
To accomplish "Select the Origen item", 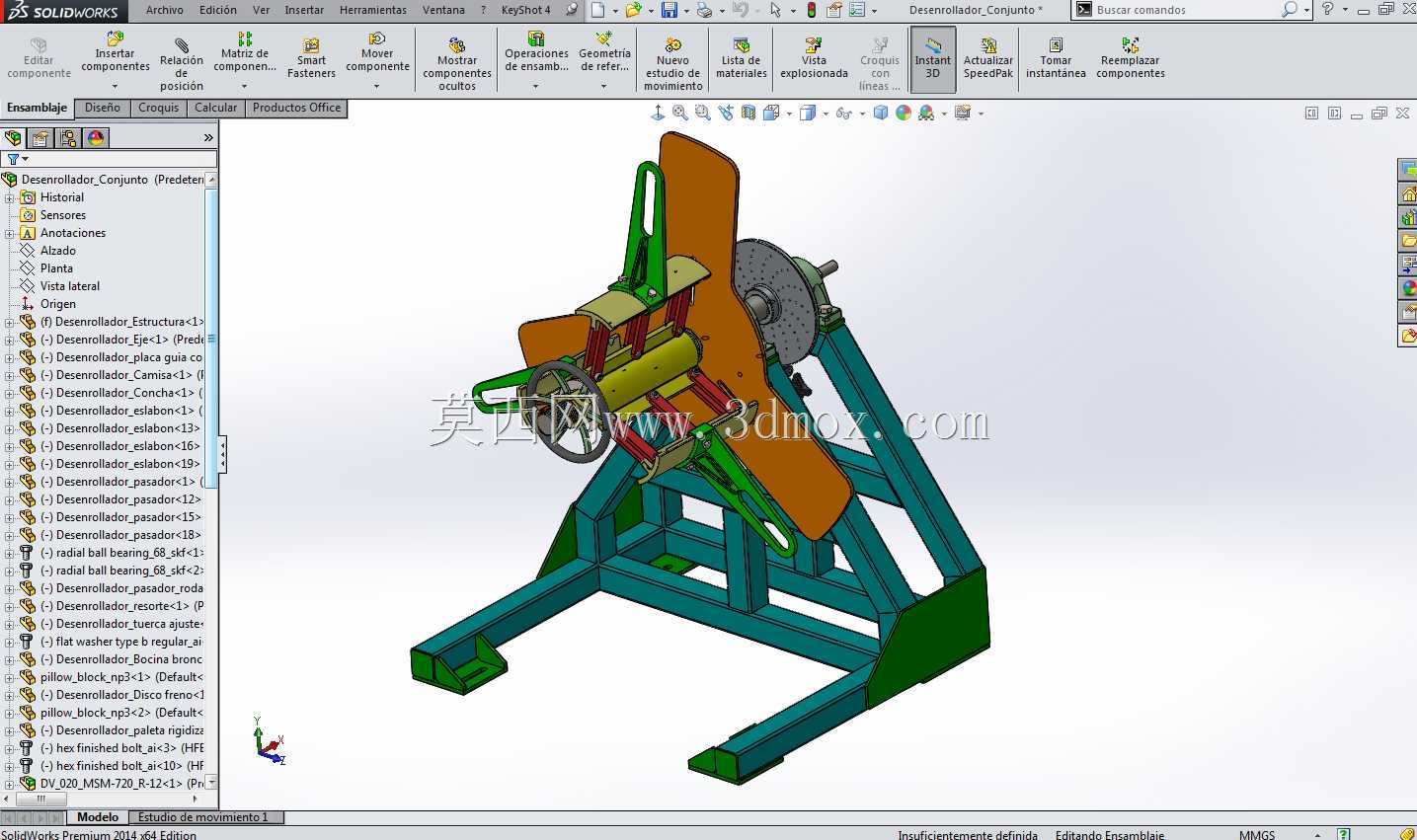I will [x=57, y=304].
